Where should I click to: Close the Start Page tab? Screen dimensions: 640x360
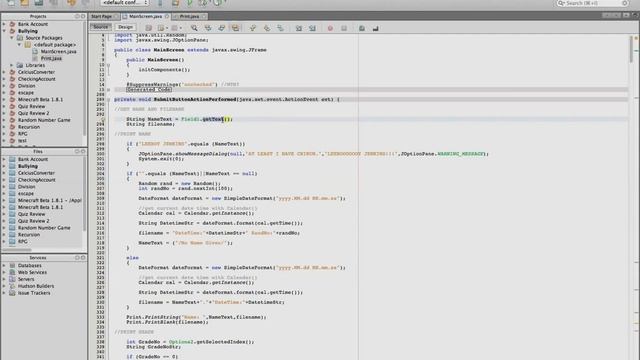click(x=116, y=16)
